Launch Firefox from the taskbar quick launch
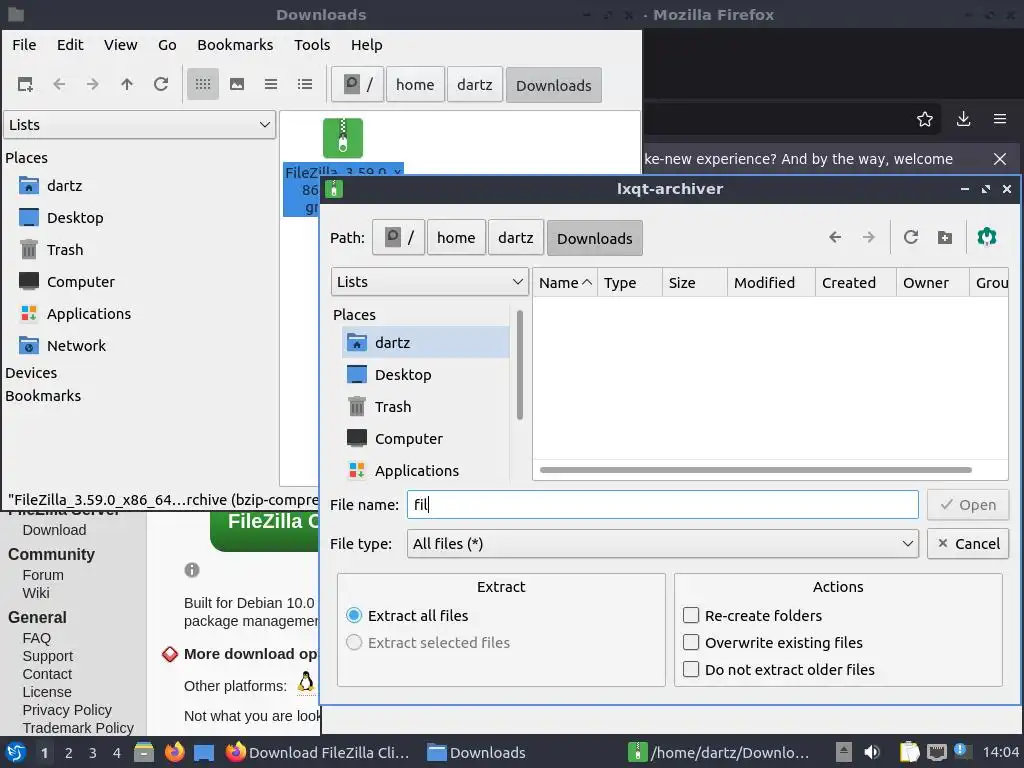The width and height of the screenshot is (1024, 768). tap(174, 752)
